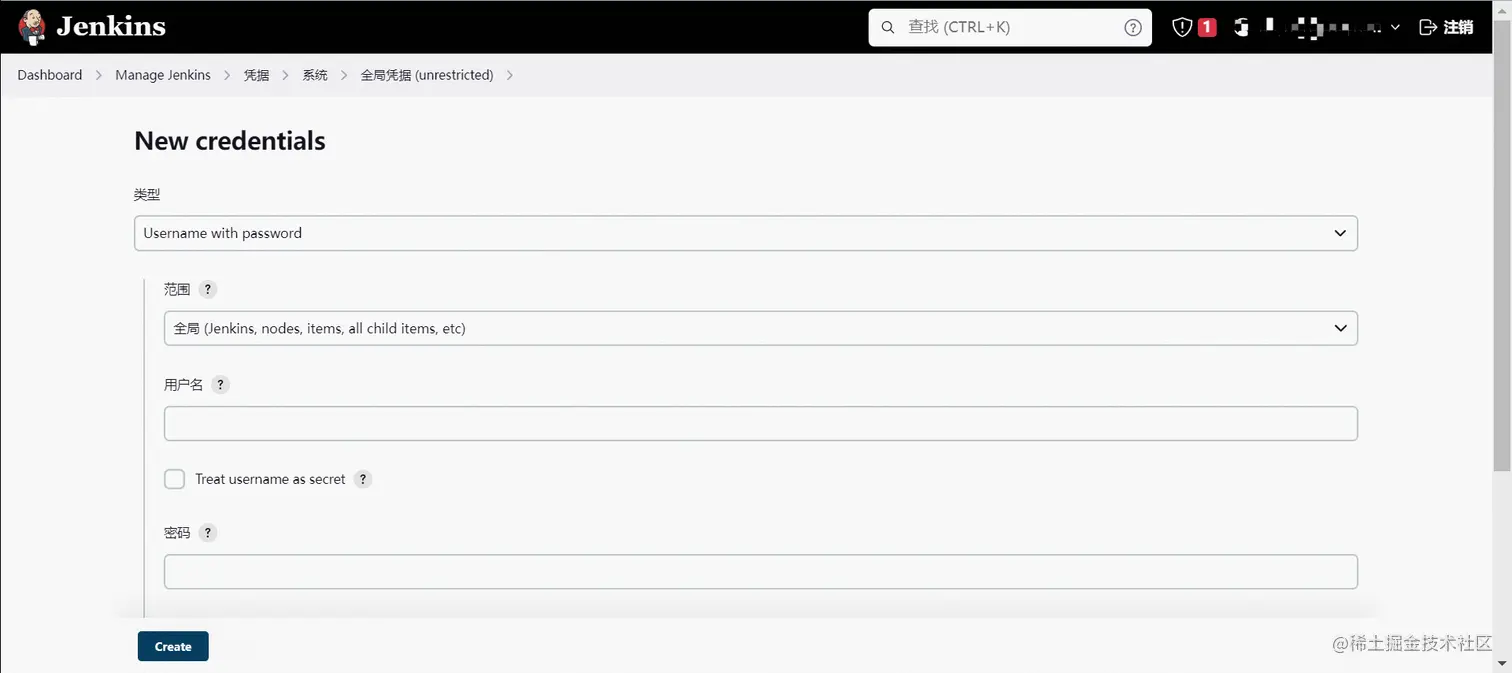Expand the user account dropdown chevron
Image resolution: width=1512 pixels, height=673 pixels.
tap(1395, 28)
